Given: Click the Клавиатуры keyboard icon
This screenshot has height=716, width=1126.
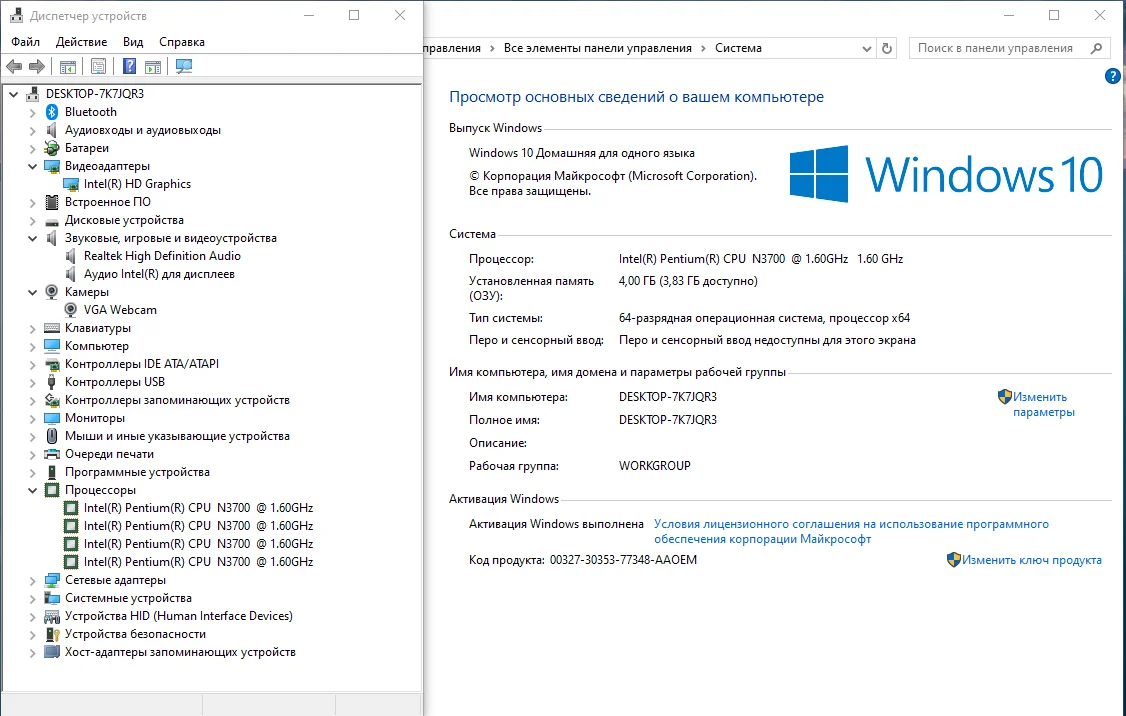Looking at the screenshot, I should point(52,328).
